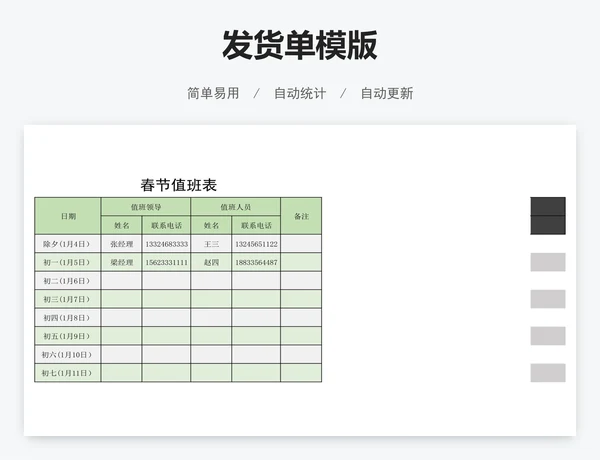
Task: Select the 日期 header cell
Action: coord(68,216)
